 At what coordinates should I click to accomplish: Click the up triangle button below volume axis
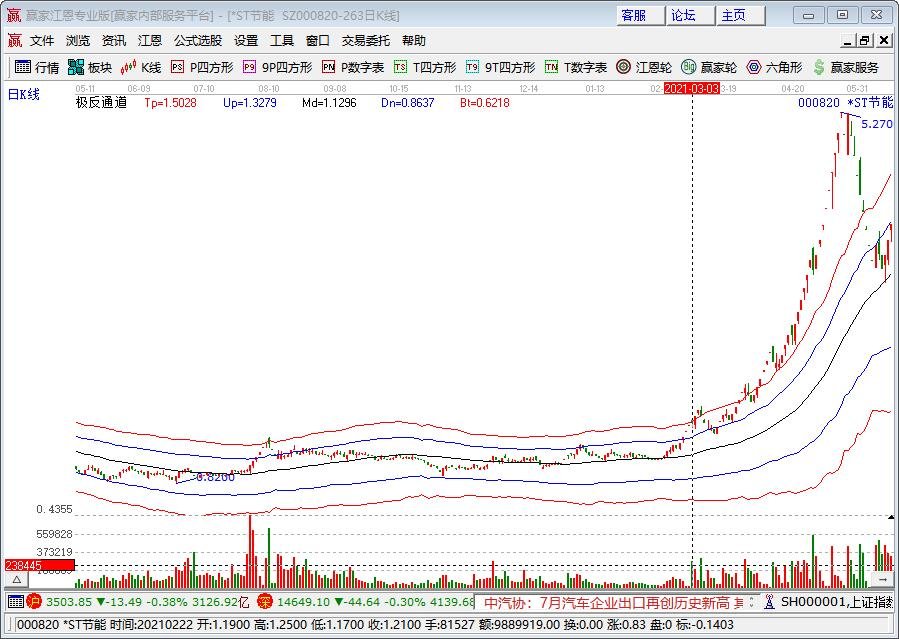pos(17,580)
